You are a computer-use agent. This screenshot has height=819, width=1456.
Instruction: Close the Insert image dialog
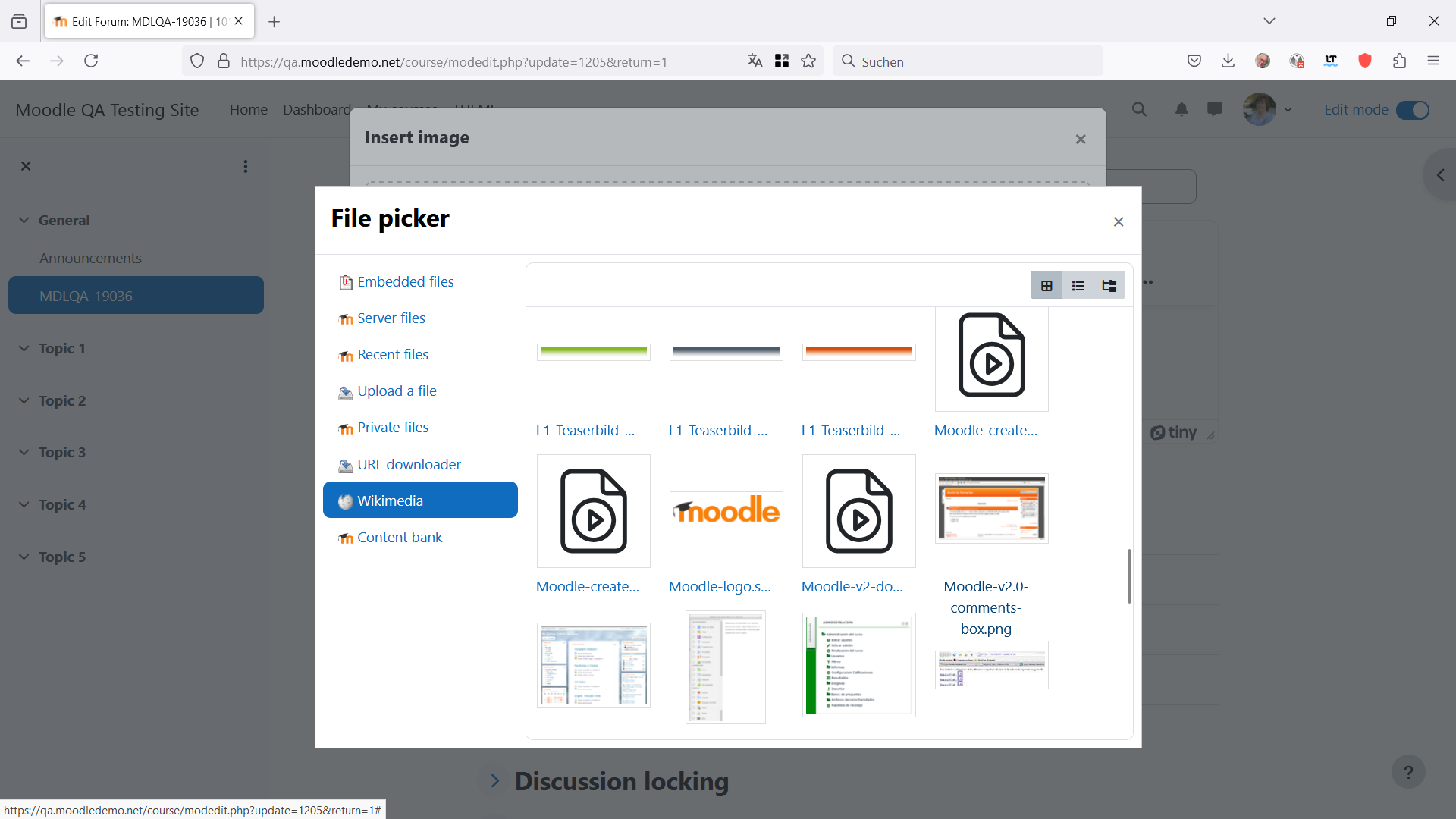coord(1081,139)
